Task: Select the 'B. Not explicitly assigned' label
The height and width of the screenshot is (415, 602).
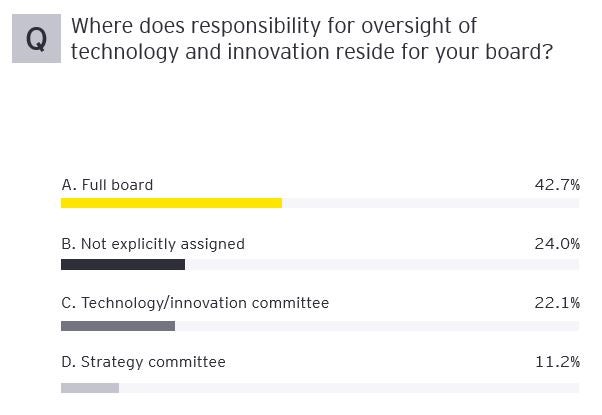Action: tap(153, 244)
